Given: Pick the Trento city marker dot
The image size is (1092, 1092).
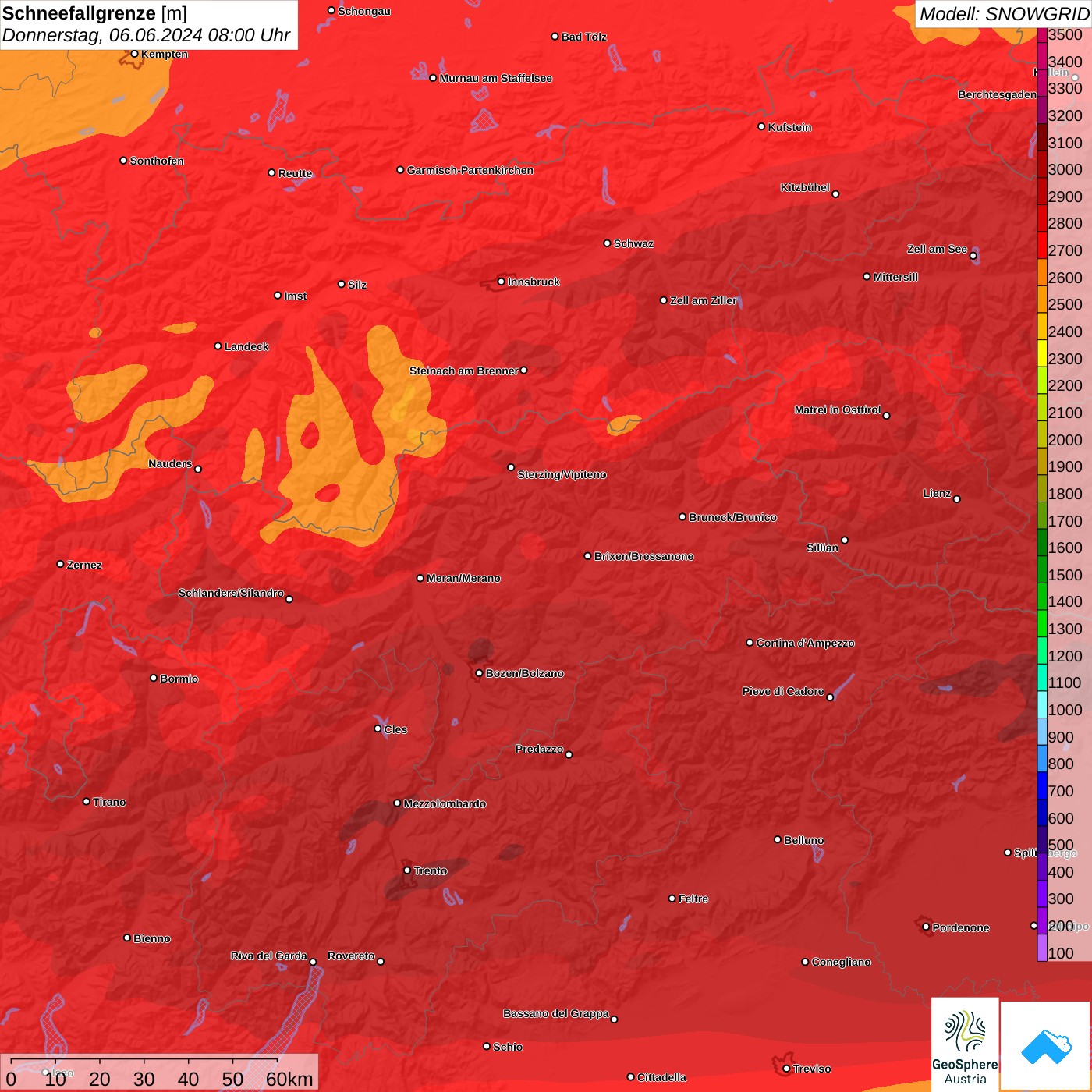Looking at the screenshot, I should point(407,870).
